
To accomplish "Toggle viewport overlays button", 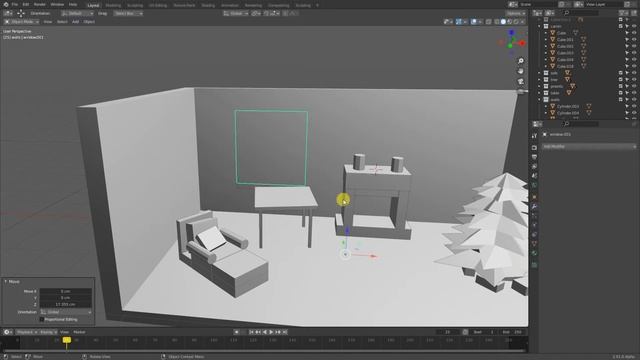I will tap(473, 22).
